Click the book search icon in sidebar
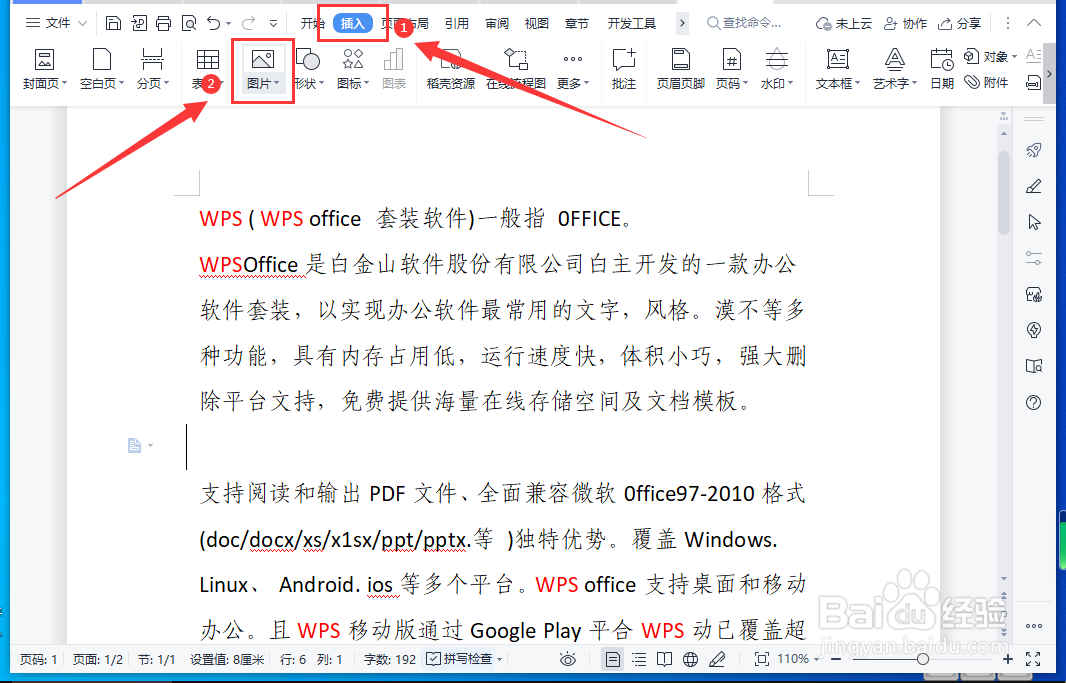This screenshot has width=1066, height=683. [1034, 366]
